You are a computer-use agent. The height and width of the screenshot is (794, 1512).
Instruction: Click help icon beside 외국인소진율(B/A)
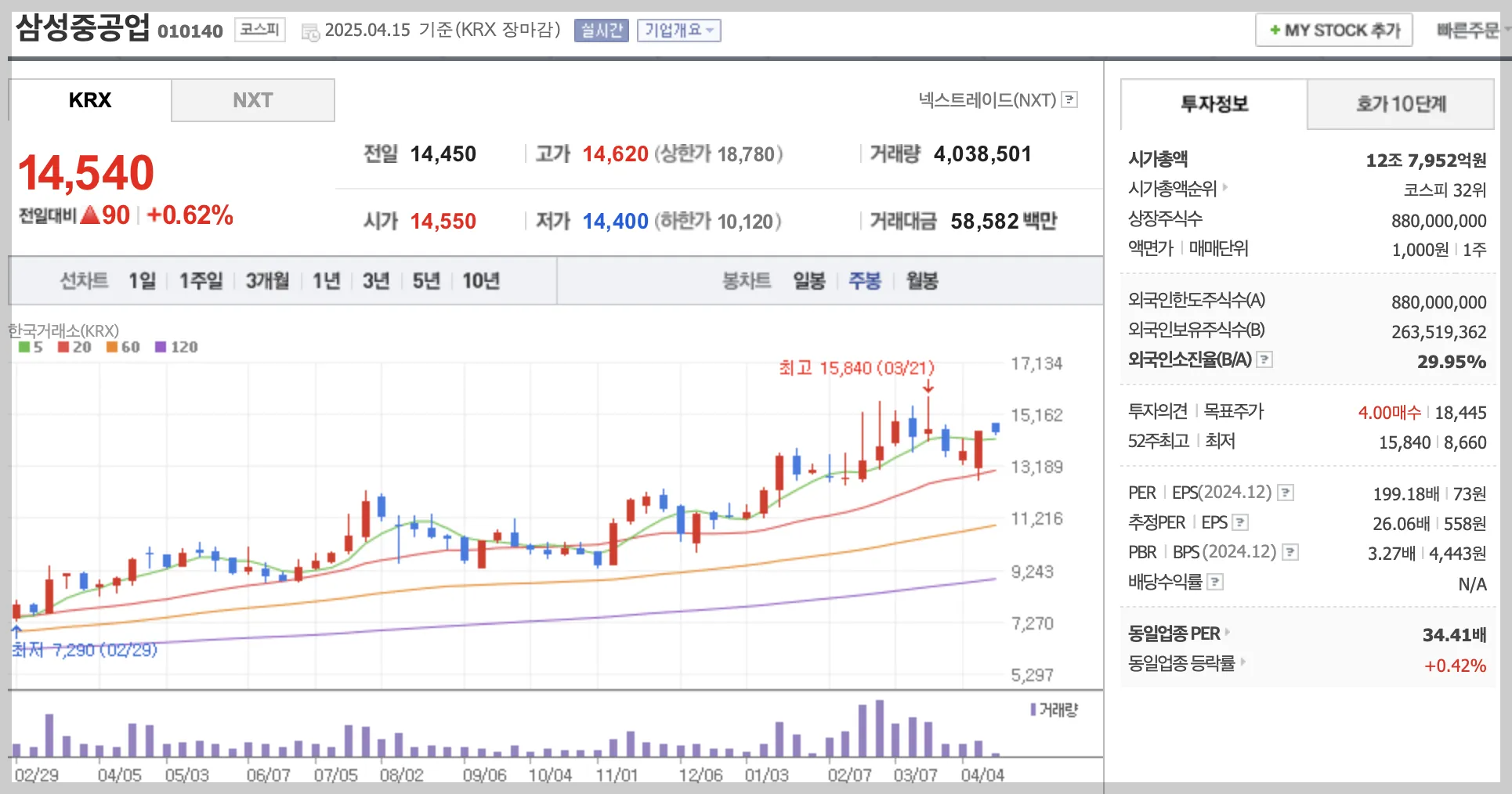click(1264, 359)
